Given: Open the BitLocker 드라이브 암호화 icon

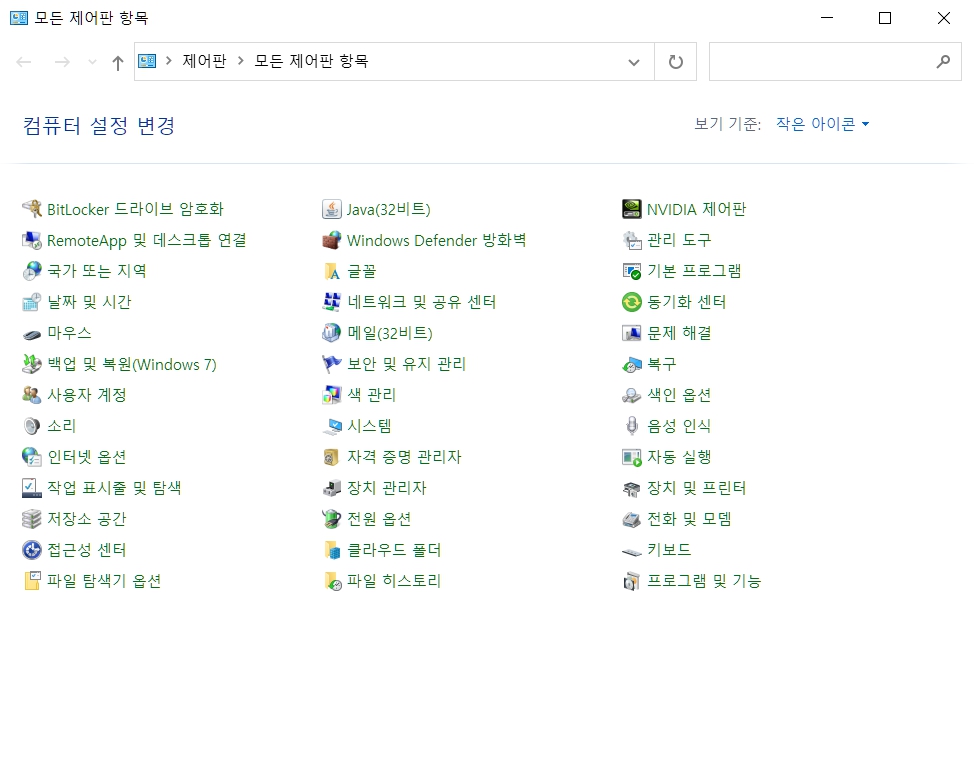Looking at the screenshot, I should click(x=32, y=209).
